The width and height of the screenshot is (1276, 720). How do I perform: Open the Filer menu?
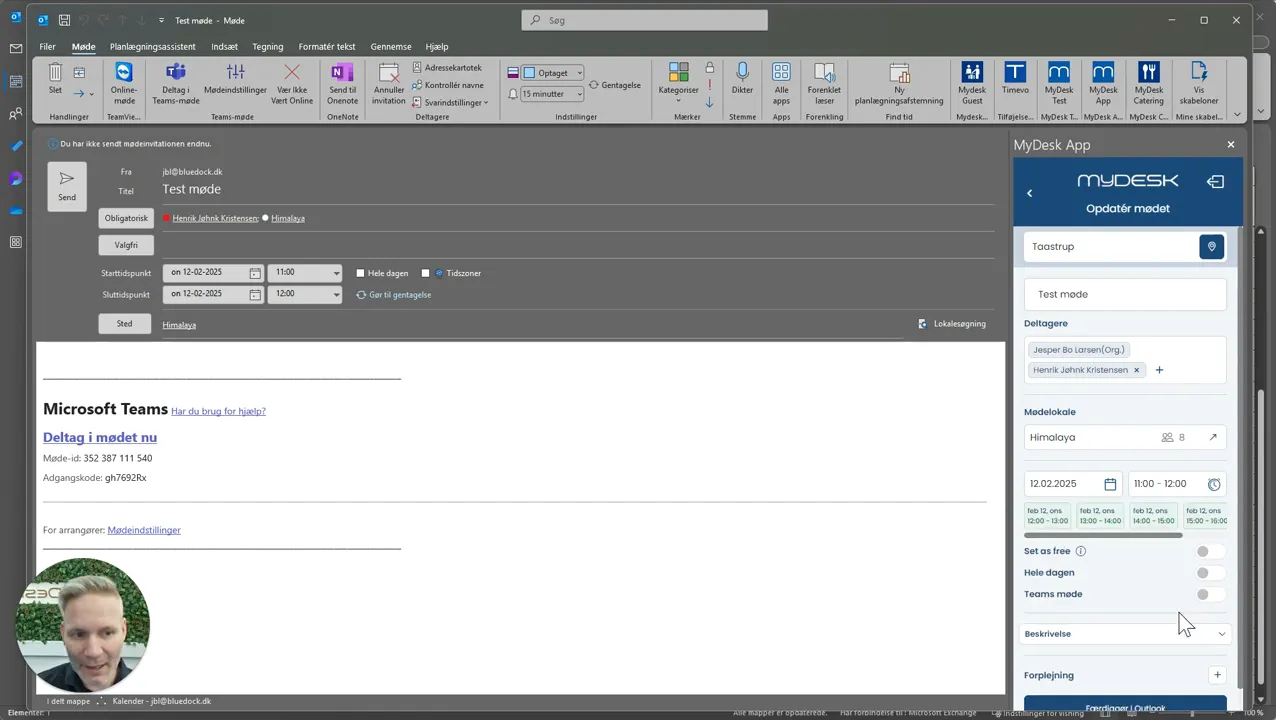(x=47, y=46)
